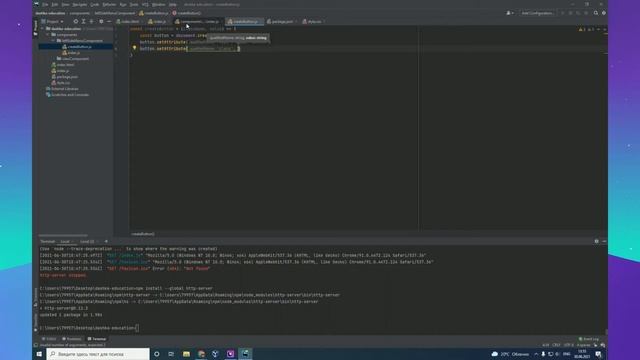Click the Search Everywhere magnifier icon

(596, 13)
